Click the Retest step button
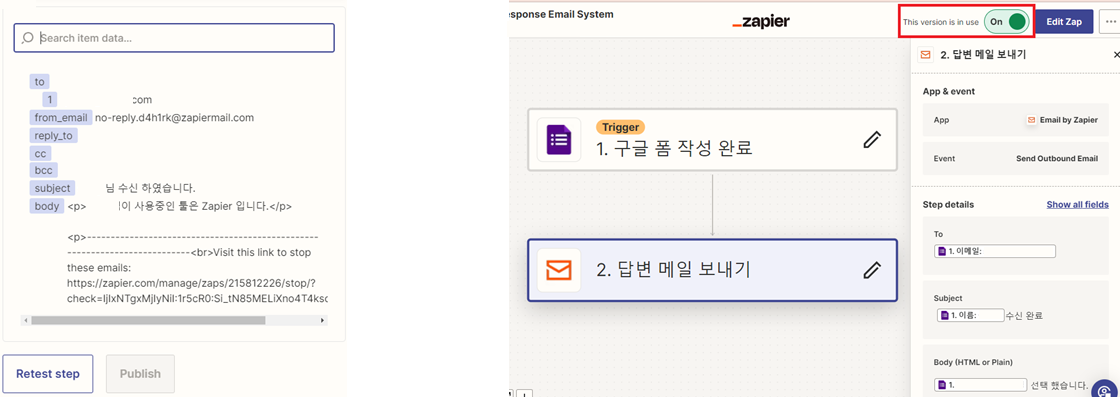The height and width of the screenshot is (397, 1120). (x=48, y=373)
